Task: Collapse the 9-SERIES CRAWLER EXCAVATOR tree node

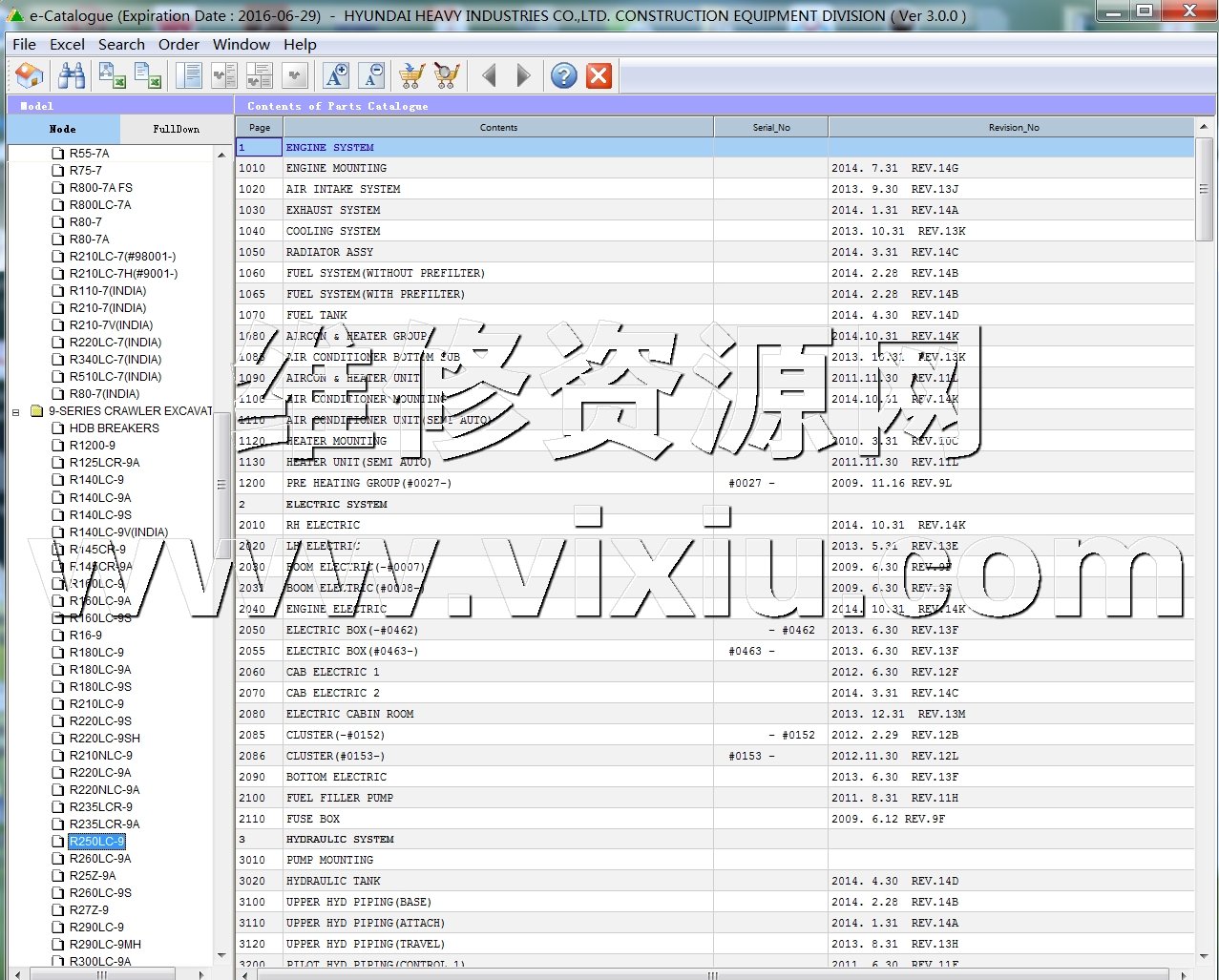Action: 15,412
